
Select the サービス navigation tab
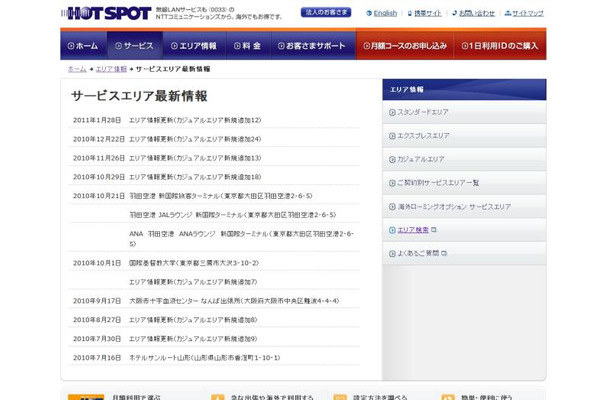pos(135,46)
